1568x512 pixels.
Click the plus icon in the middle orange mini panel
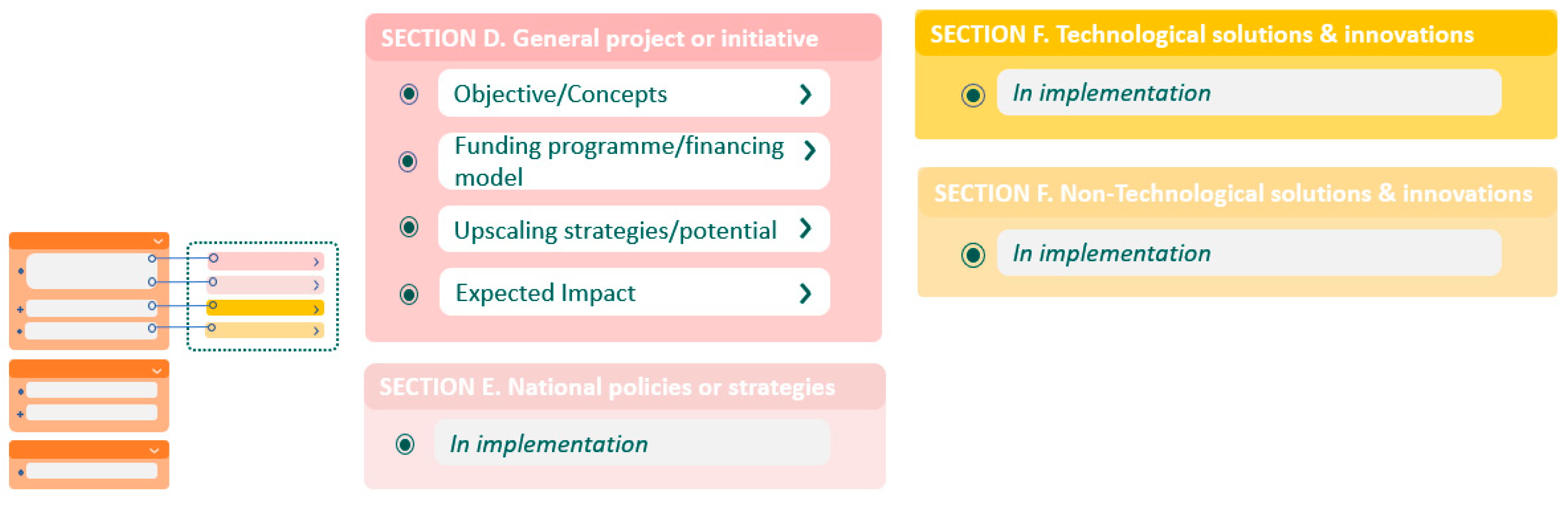[20, 414]
